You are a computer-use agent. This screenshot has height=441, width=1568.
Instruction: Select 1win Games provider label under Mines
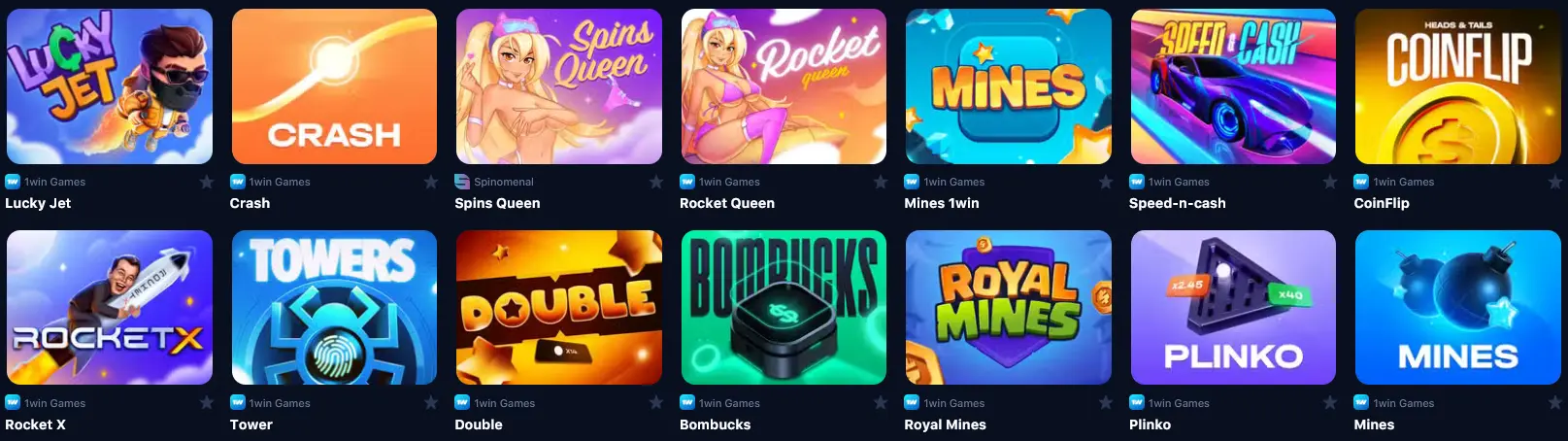[1404, 403]
